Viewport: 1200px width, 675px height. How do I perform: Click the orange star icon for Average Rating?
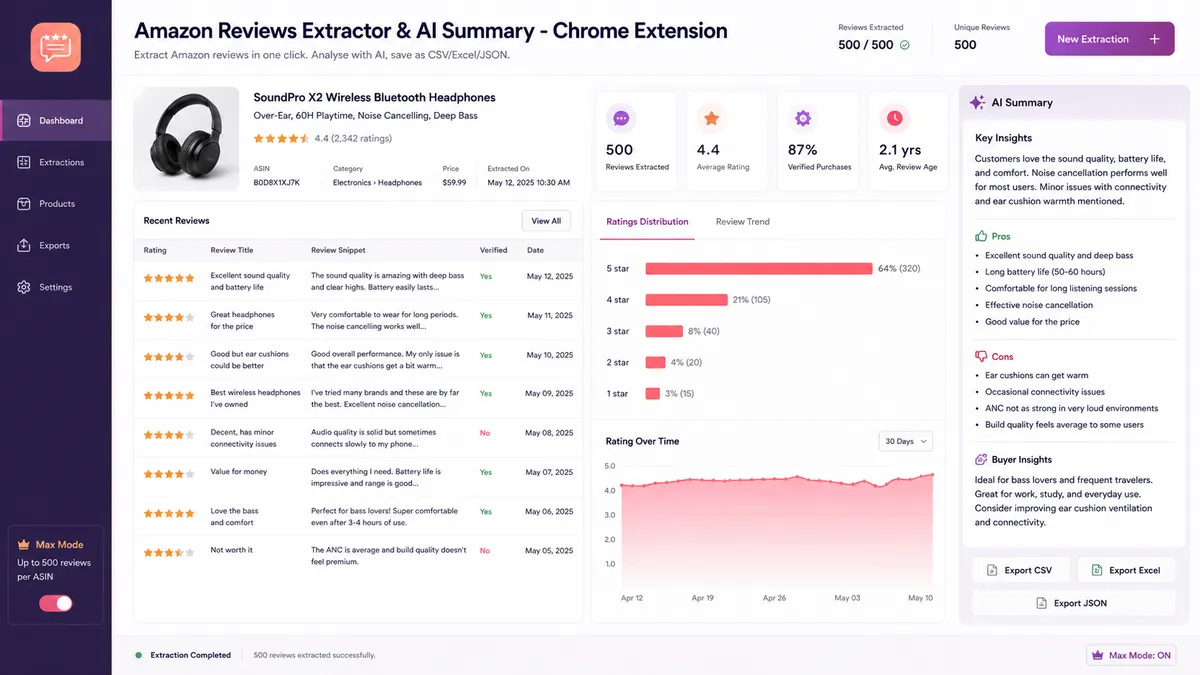point(712,119)
